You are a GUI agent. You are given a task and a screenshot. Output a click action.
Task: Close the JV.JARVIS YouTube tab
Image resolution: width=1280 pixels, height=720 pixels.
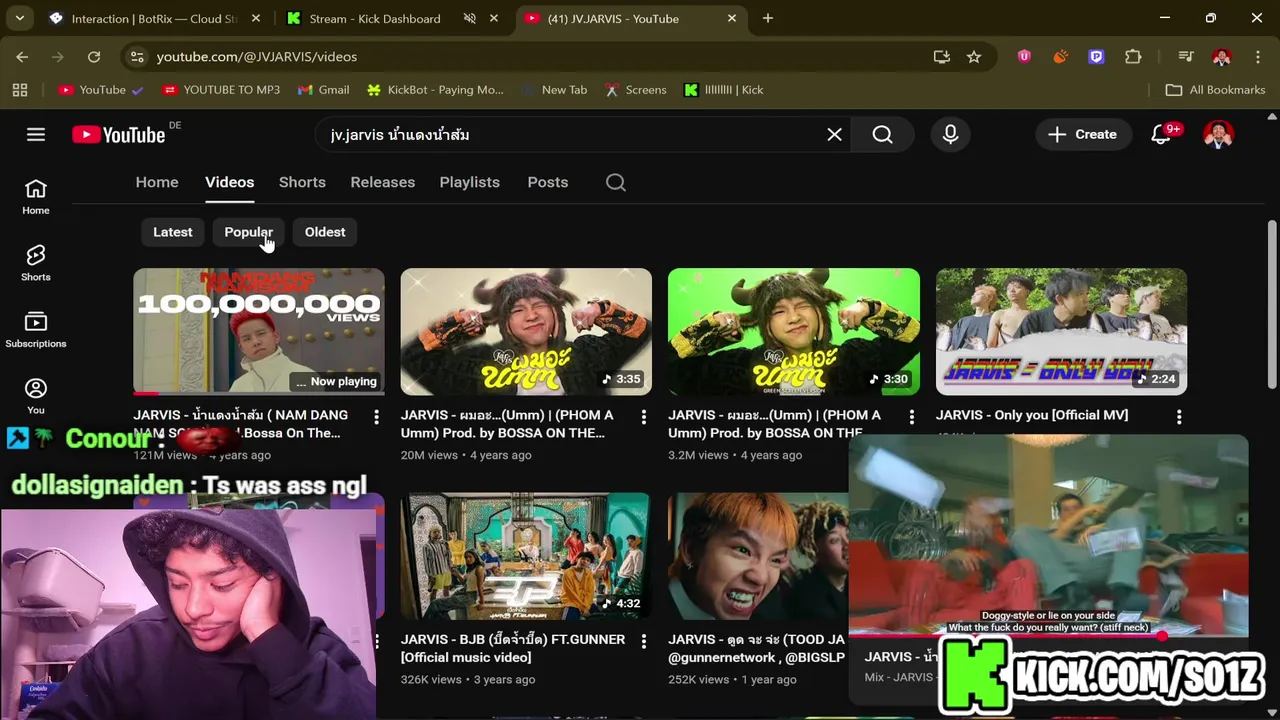pyautogui.click(x=732, y=18)
